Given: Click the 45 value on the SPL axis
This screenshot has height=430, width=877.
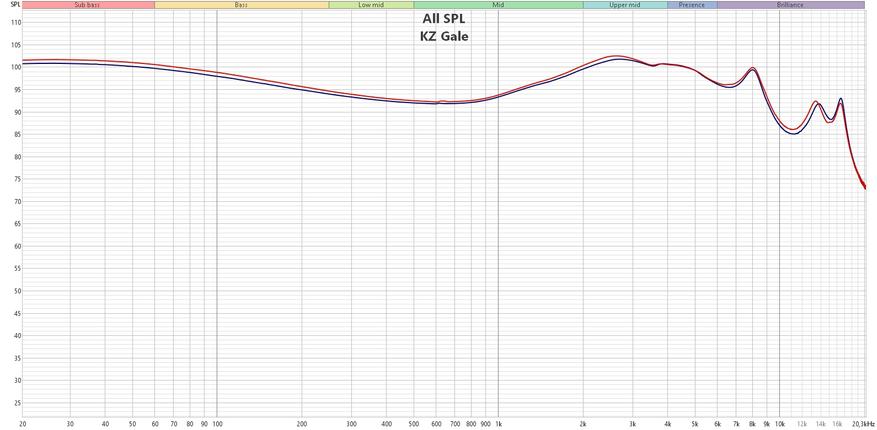Looking at the screenshot, I should click(x=17, y=313).
